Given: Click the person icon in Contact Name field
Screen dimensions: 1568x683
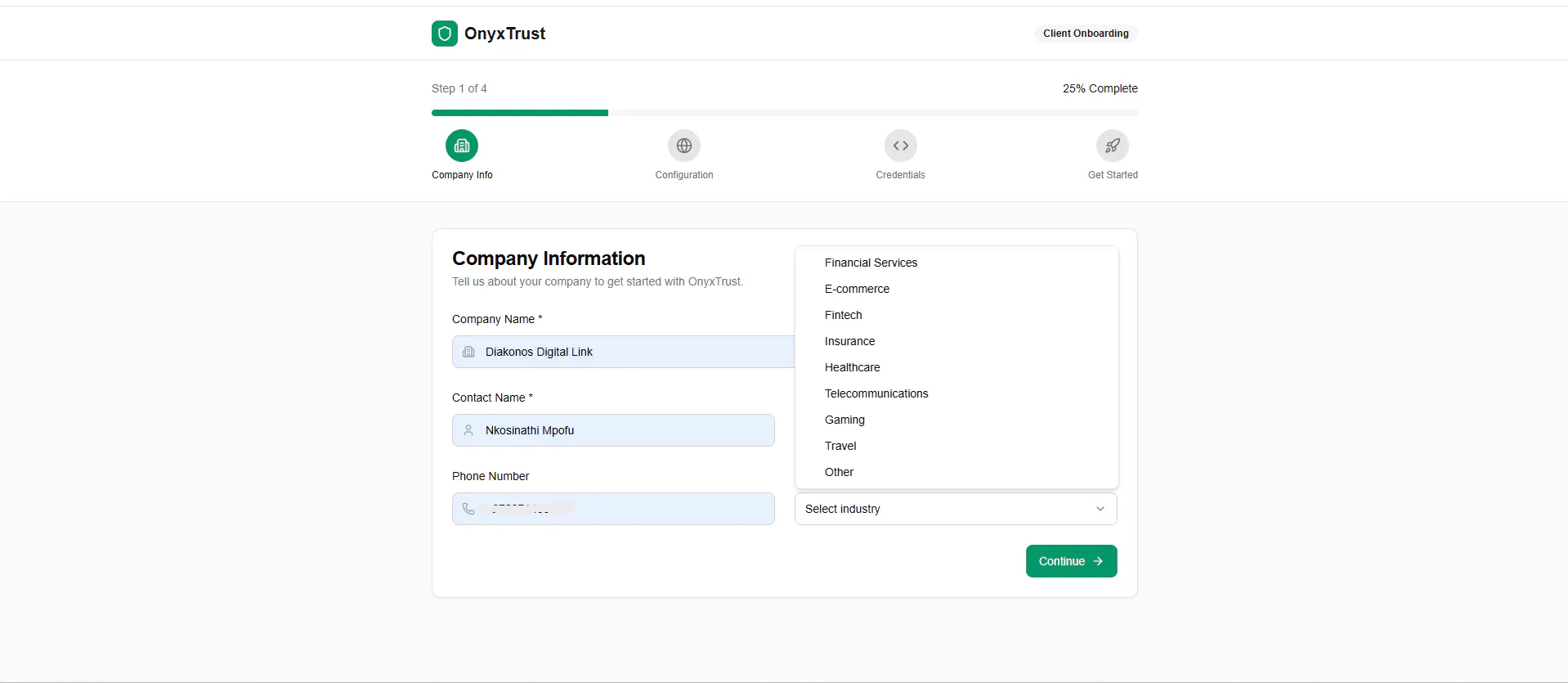Looking at the screenshot, I should [468, 430].
